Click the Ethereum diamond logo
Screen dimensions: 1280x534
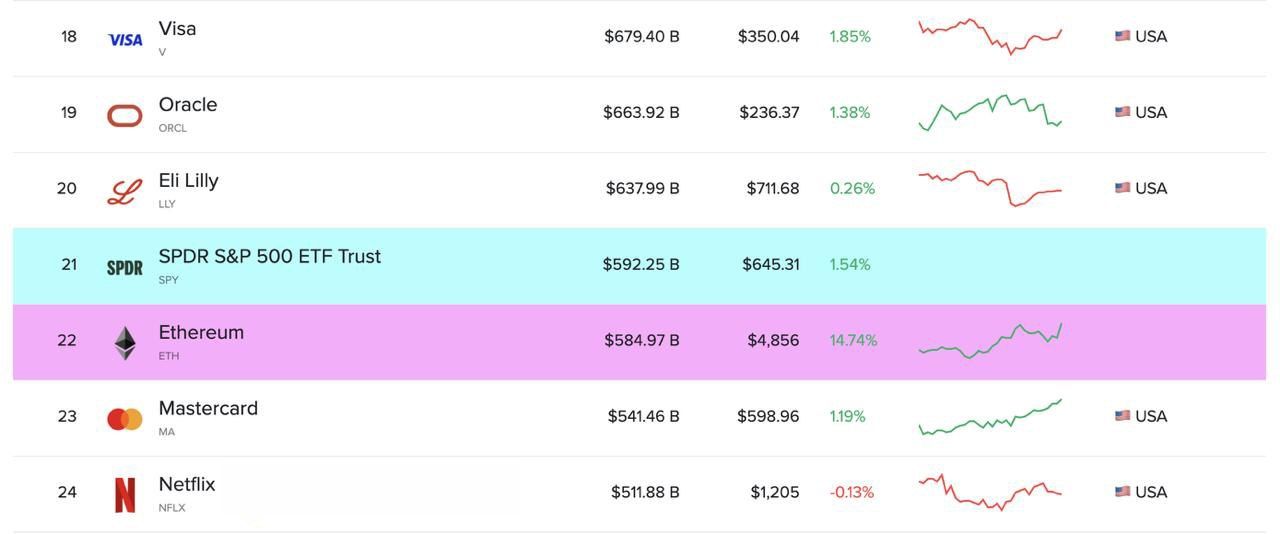point(125,343)
